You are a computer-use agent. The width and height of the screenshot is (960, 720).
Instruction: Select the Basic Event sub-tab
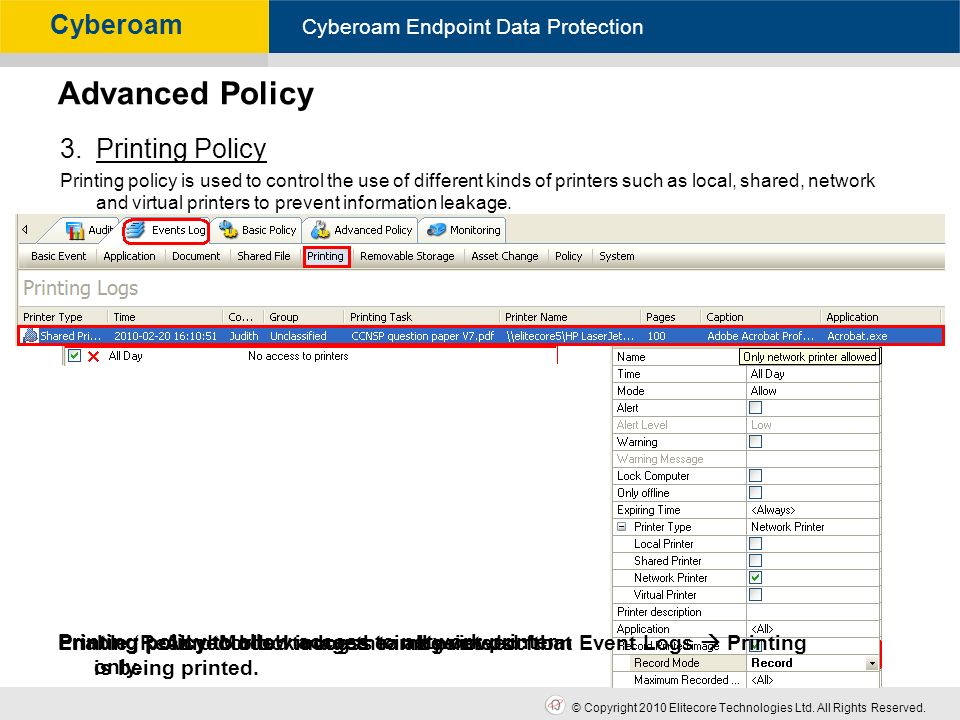click(x=59, y=257)
